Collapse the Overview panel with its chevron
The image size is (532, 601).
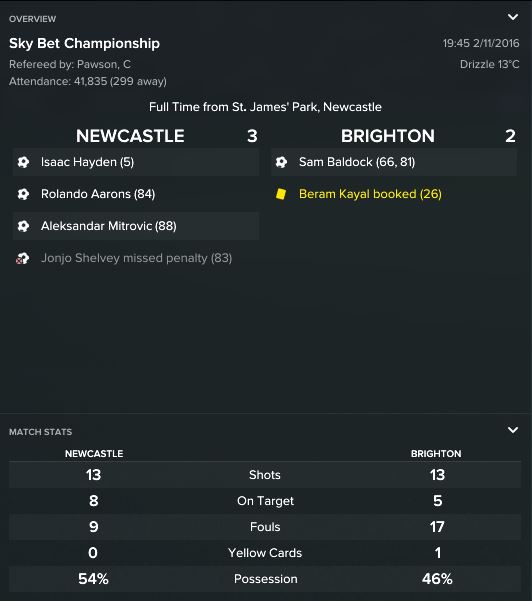(x=513, y=17)
